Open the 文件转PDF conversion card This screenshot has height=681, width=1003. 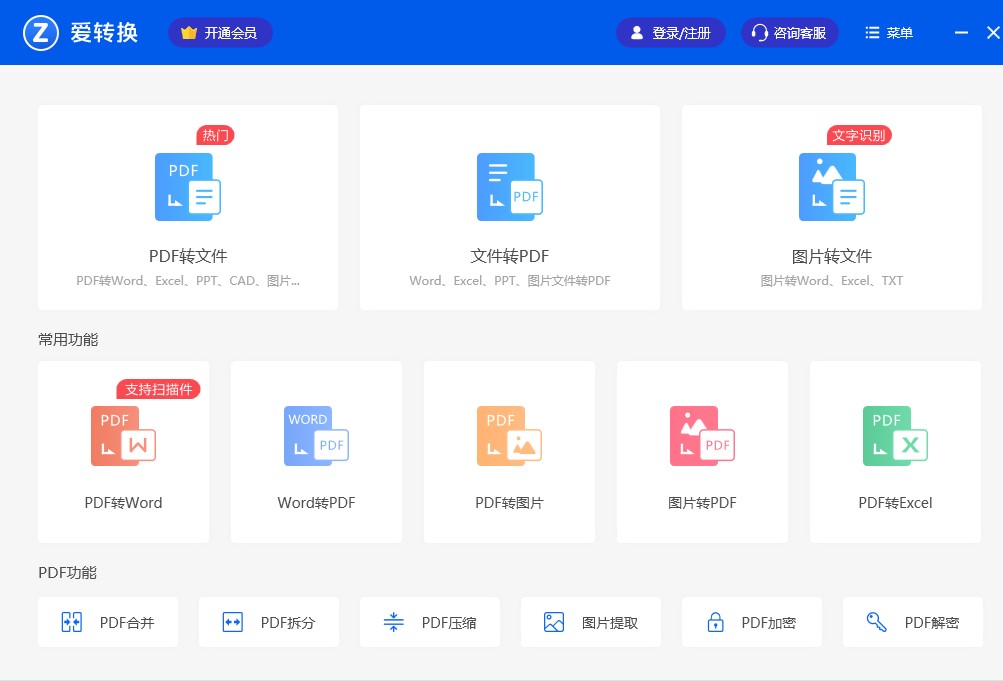509,207
